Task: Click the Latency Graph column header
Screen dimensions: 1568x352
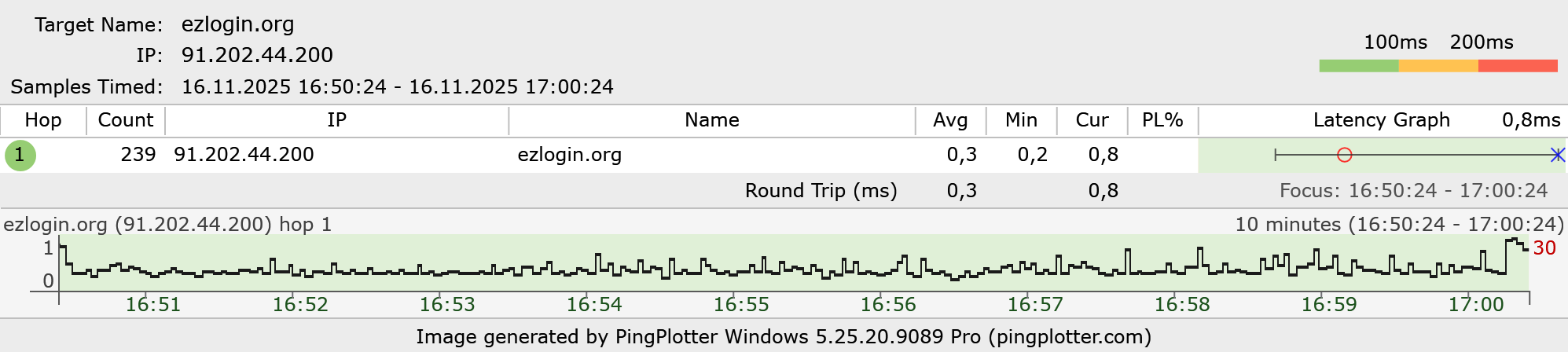Action: [x=1381, y=120]
